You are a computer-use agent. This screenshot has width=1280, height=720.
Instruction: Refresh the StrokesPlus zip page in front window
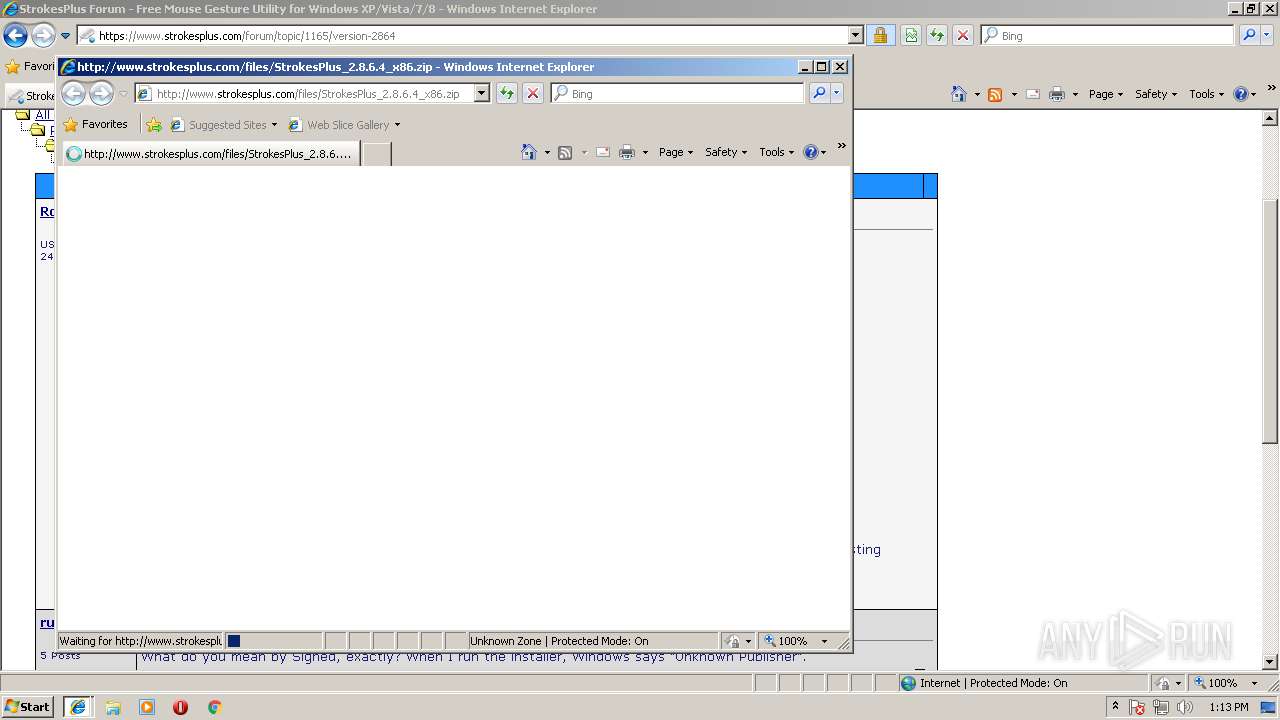(x=507, y=93)
